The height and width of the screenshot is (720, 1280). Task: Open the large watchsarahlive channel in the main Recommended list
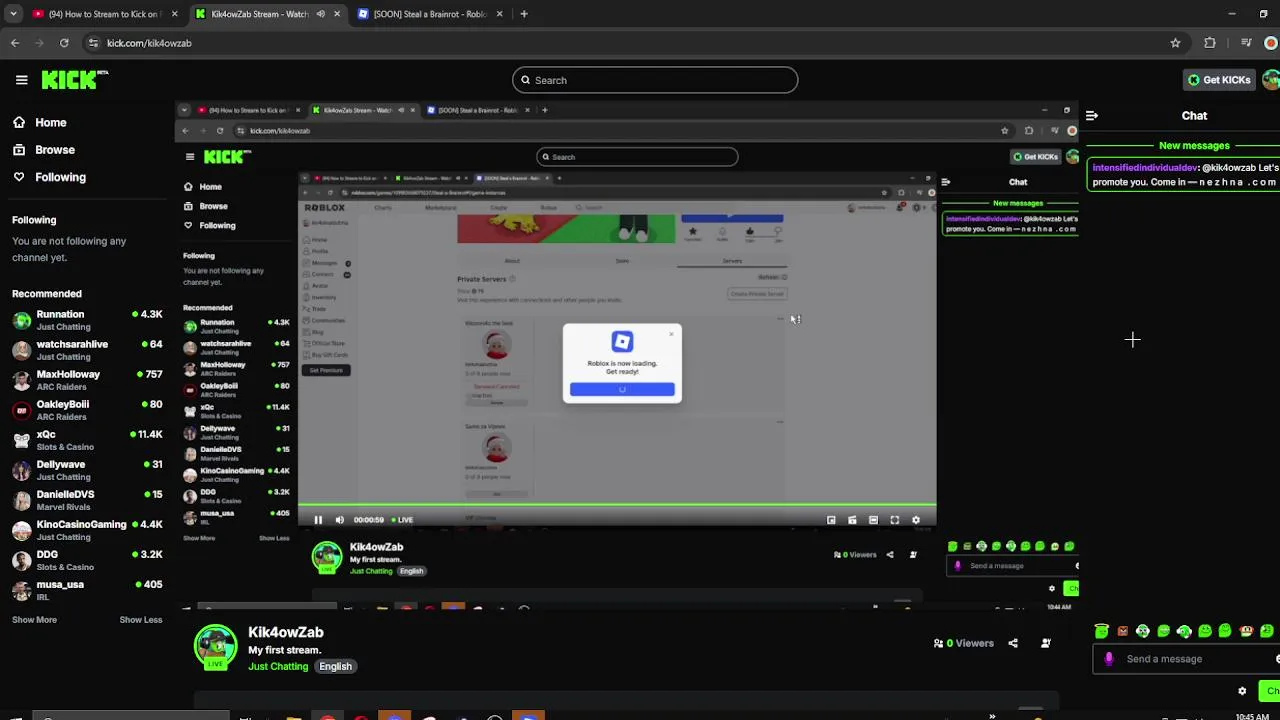pyautogui.click(x=87, y=350)
